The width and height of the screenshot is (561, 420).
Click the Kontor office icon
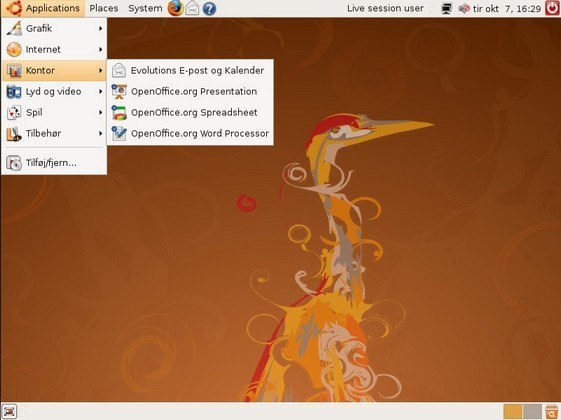click(x=14, y=70)
